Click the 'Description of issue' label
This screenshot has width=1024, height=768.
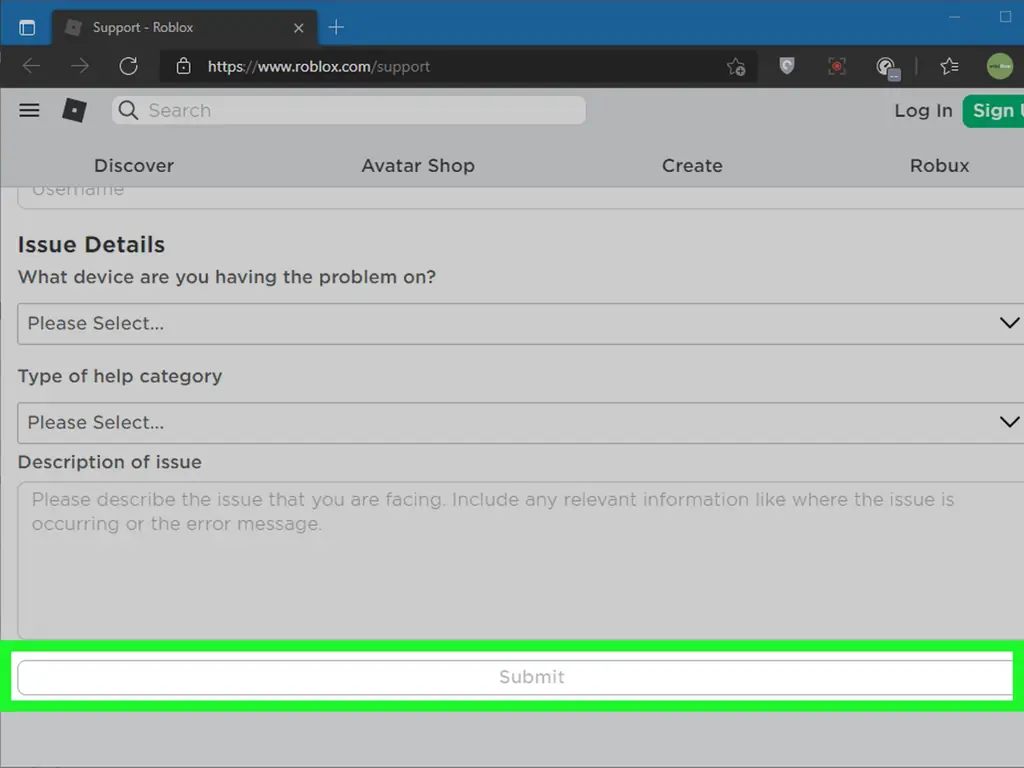(x=110, y=462)
